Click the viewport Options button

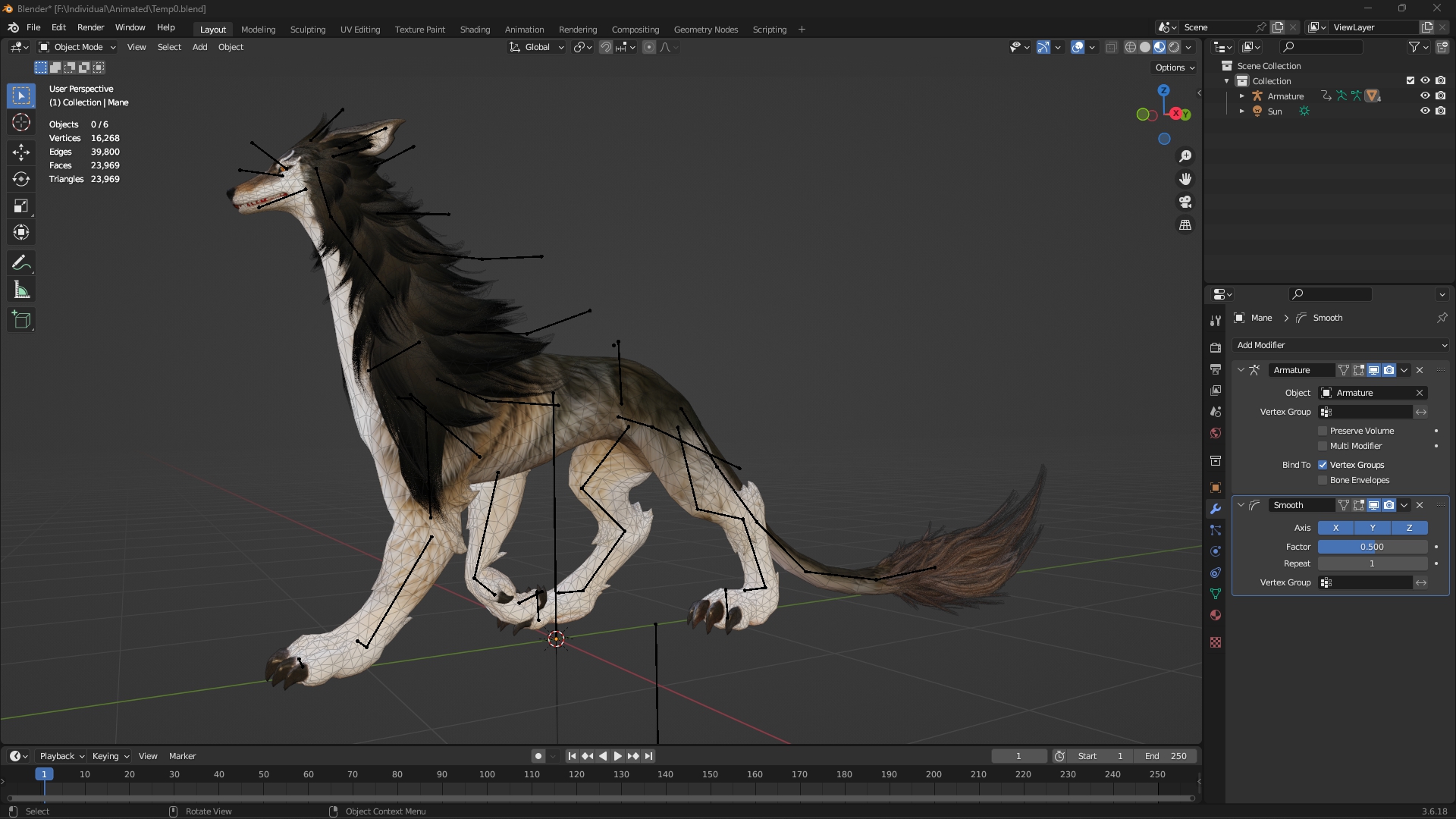click(1174, 67)
